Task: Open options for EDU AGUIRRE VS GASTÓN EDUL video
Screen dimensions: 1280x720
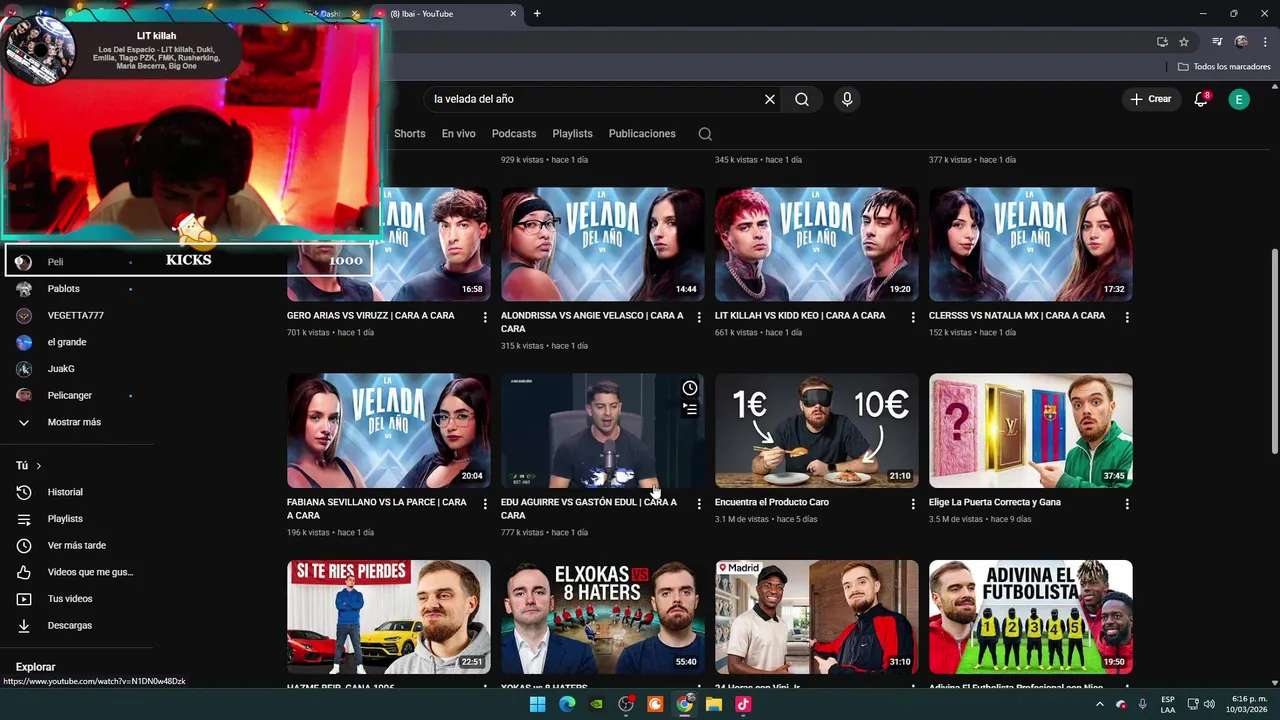Action: tap(699, 504)
